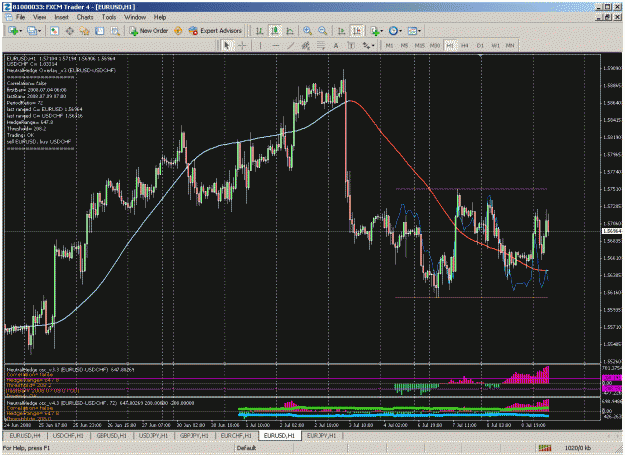
Task: Switch to USDJPY,H1 chart tab
Action: (x=153, y=435)
